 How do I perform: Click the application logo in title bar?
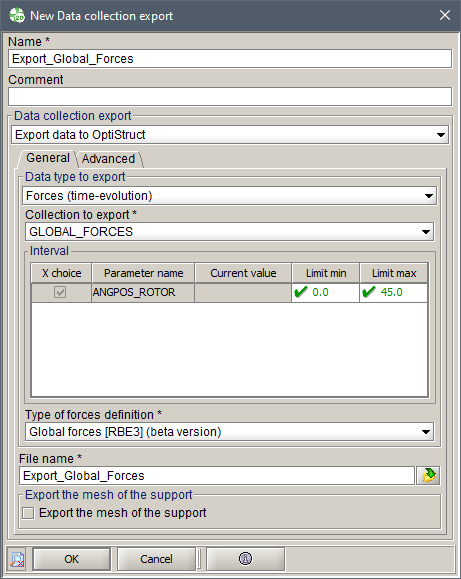pos(17,16)
